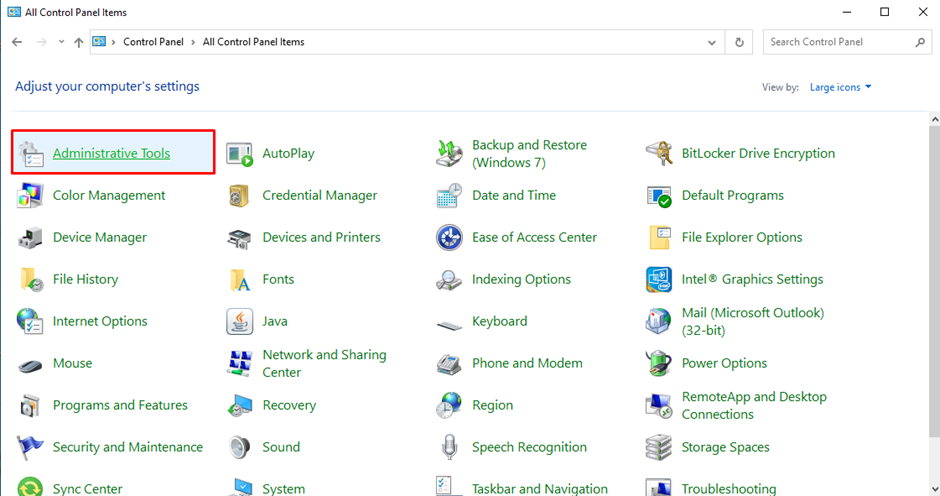Open the System link

click(284, 489)
